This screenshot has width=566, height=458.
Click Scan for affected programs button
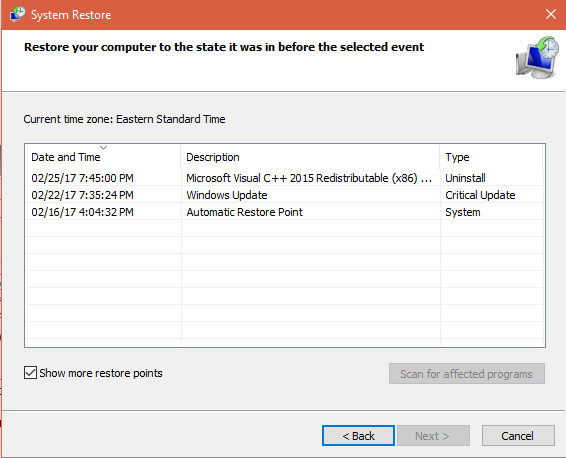[467, 374]
